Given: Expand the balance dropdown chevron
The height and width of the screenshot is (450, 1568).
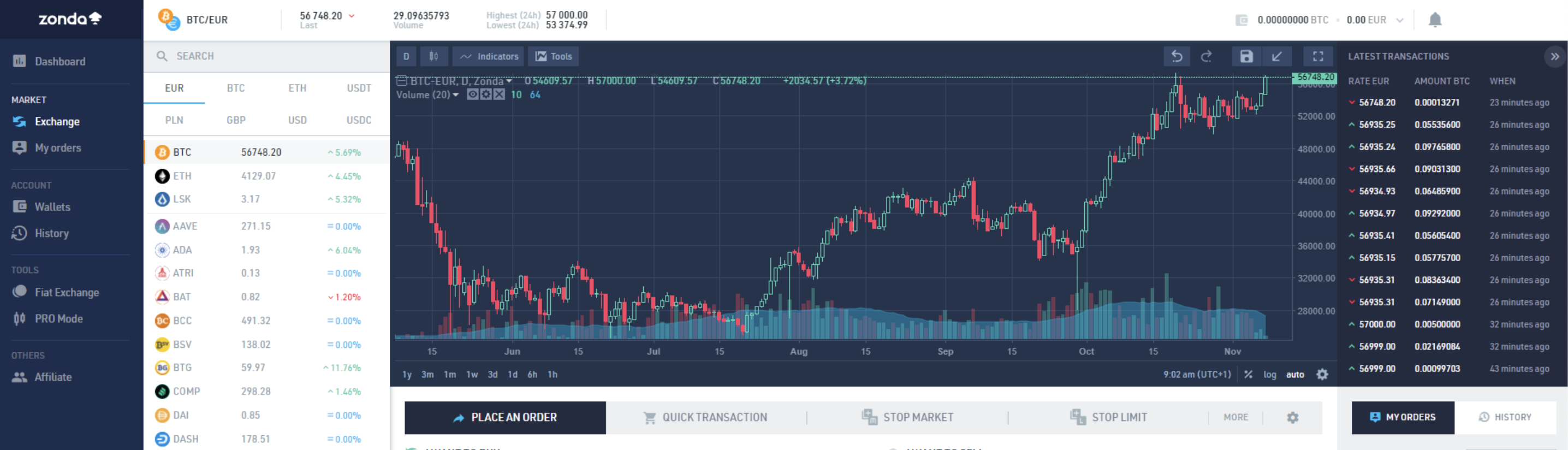Looking at the screenshot, I should coord(1399,20).
